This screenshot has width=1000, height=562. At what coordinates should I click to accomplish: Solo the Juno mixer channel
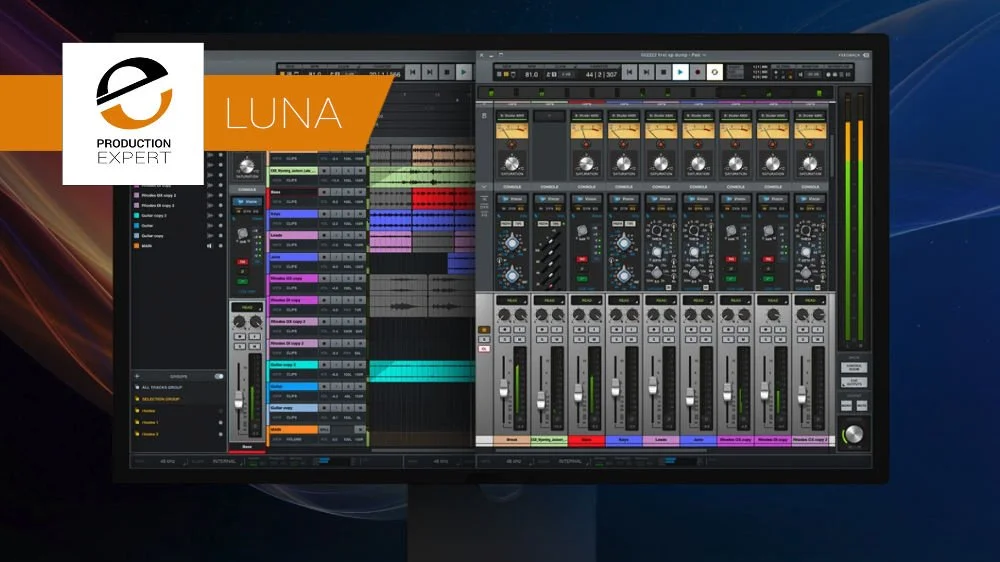[x=691, y=339]
